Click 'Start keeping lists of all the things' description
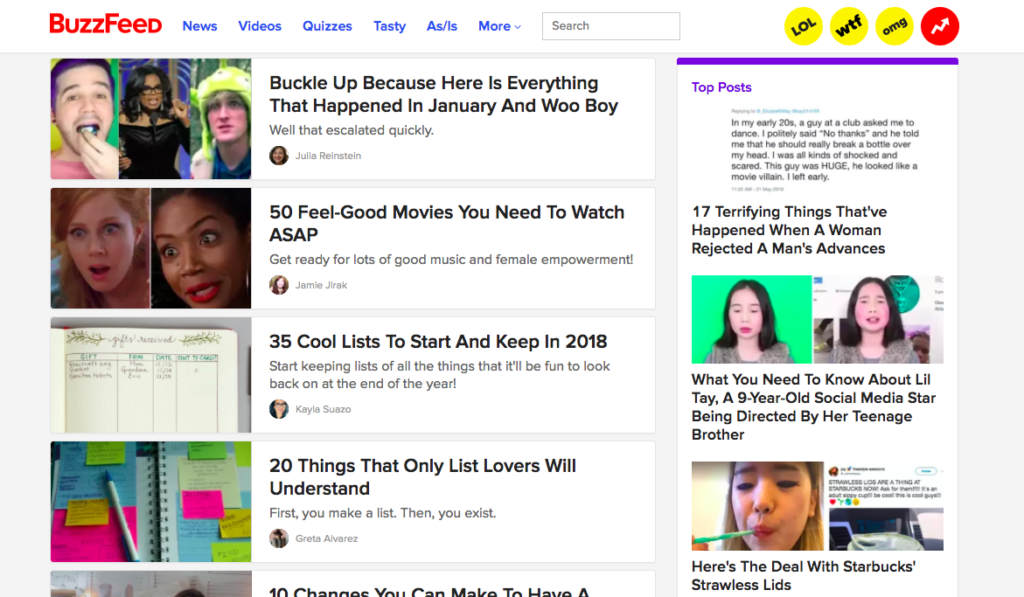Viewport: 1024px width, 597px height. tap(440, 375)
